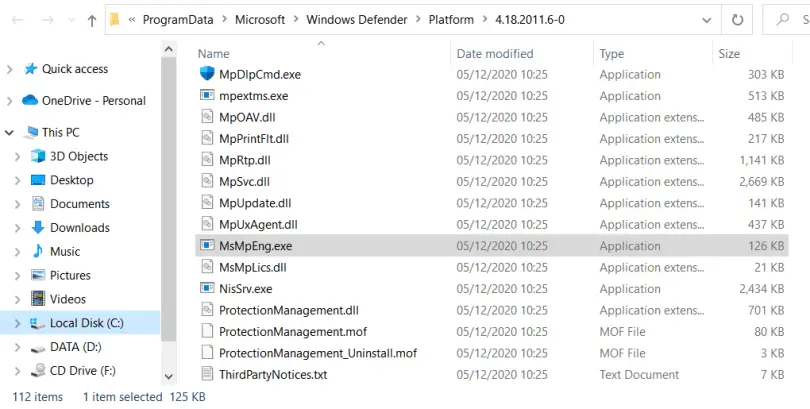
Task: Click the CD Drive (F:) disc icon
Action: click(x=38, y=370)
